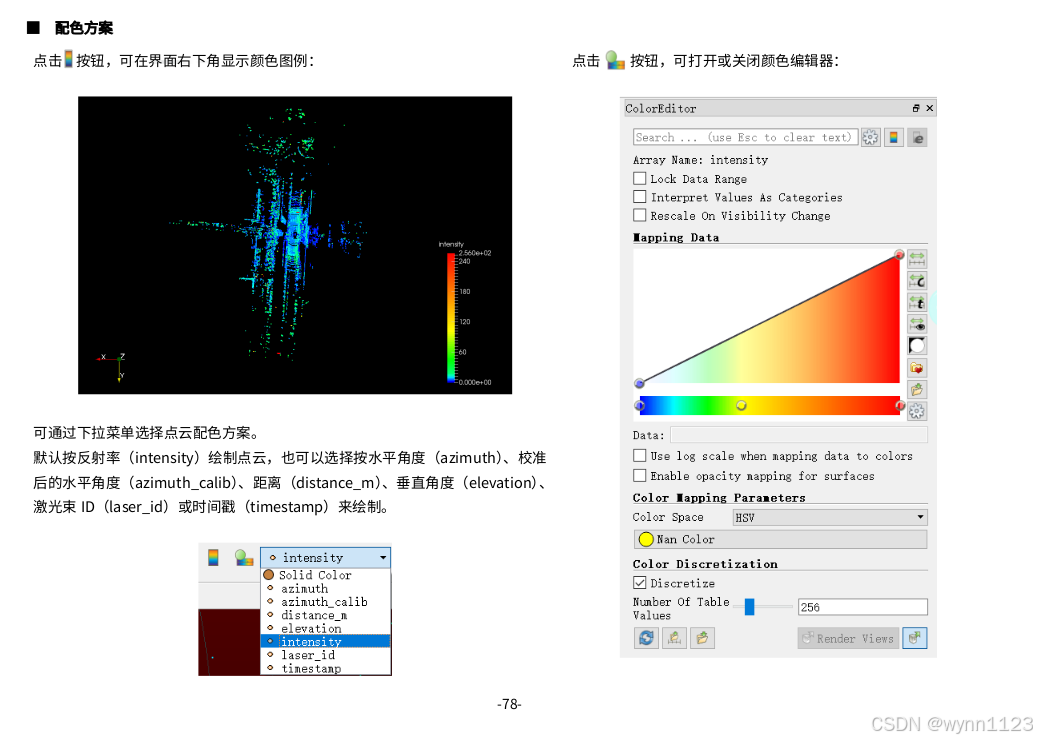Screen dimensions: 1037x742
Task: Click inline color legend icon in first Chinese sentence
Action: [x=69, y=60]
